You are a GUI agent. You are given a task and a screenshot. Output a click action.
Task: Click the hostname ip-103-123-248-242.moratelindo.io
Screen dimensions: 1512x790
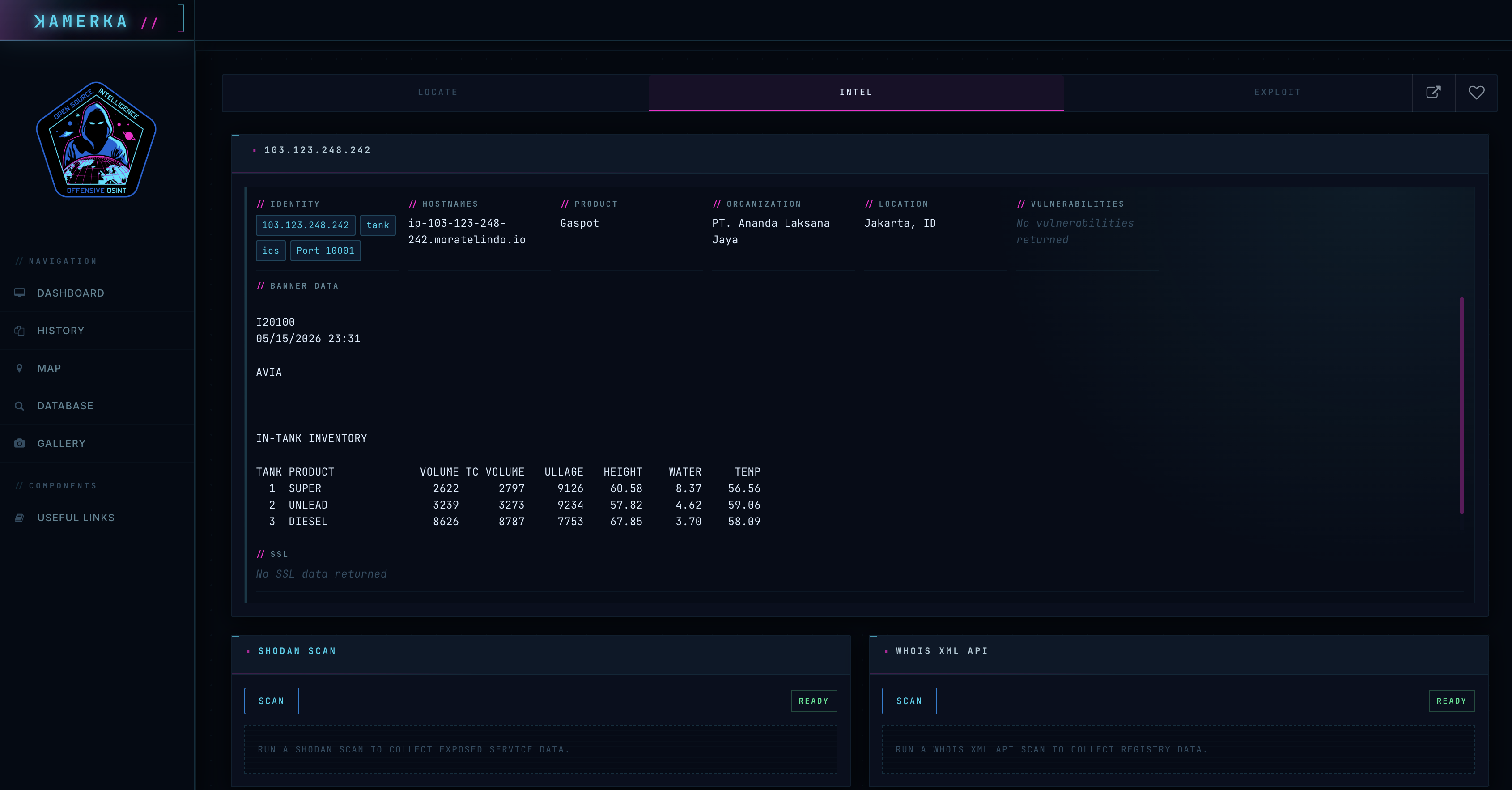(467, 231)
